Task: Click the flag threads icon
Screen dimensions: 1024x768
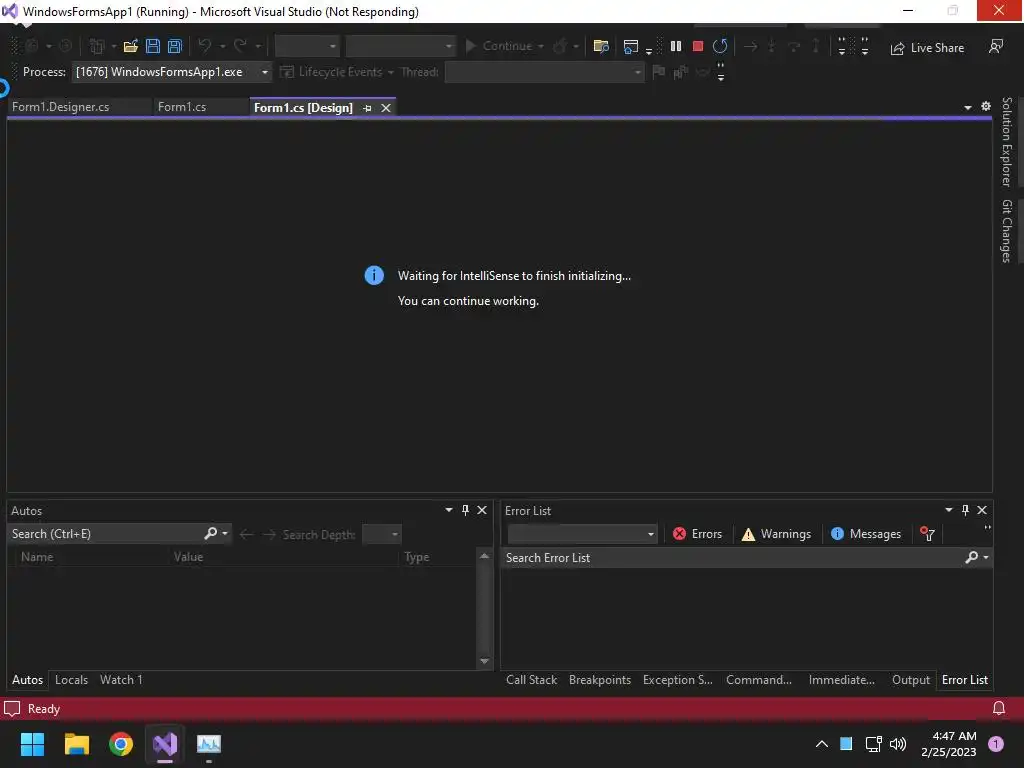Action: [659, 72]
